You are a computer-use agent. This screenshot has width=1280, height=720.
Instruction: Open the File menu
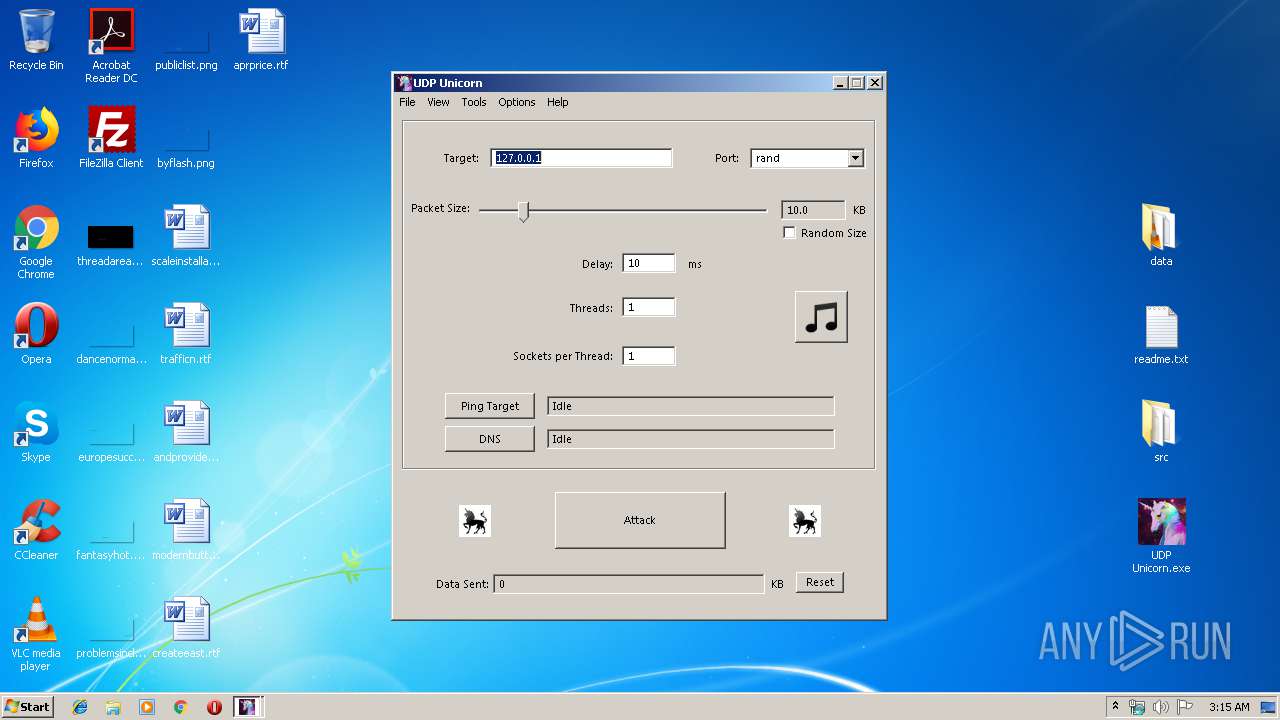tap(407, 102)
